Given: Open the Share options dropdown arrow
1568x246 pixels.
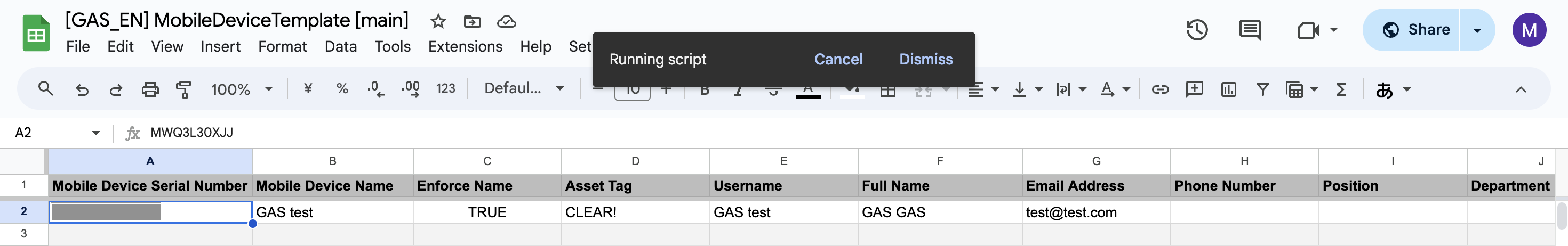Looking at the screenshot, I should coord(1477,30).
